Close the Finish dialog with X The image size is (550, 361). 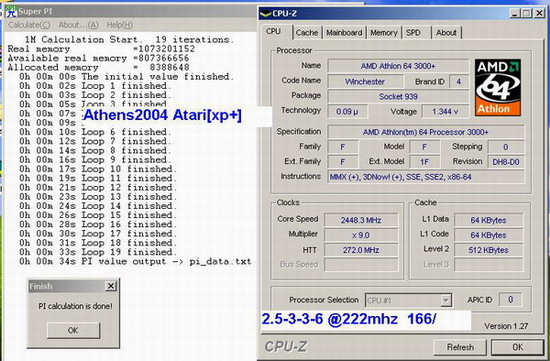(111, 286)
